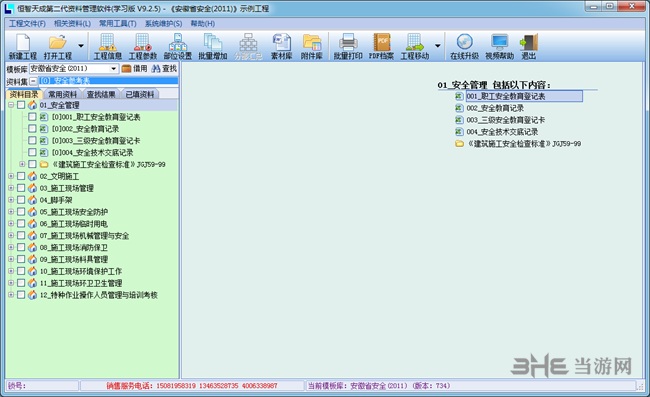Screen dimensions: 650x397
Task: Expand the 10_施工现场环境保护工作 node
Action: (x=11, y=271)
